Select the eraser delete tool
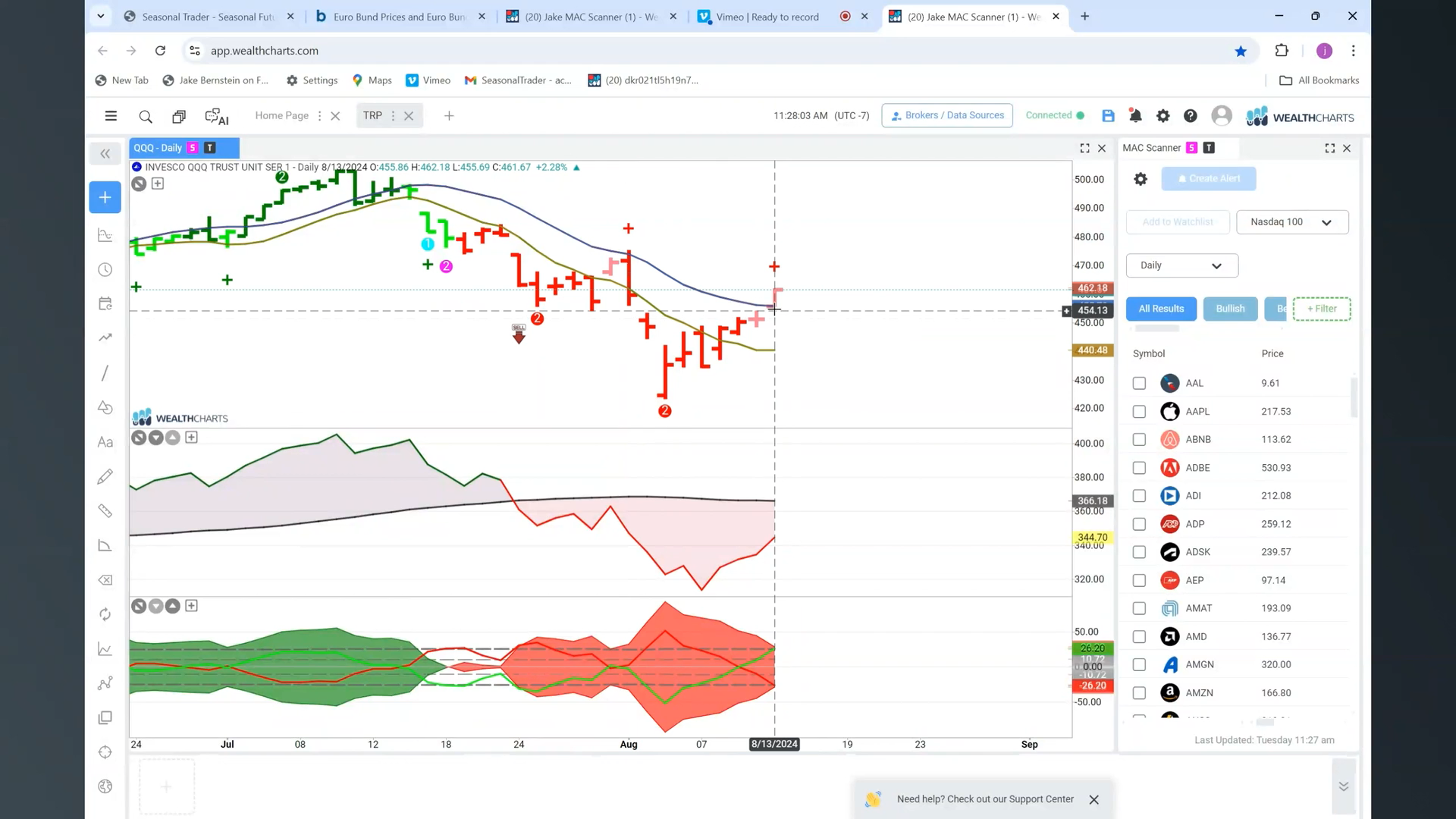 click(x=105, y=580)
